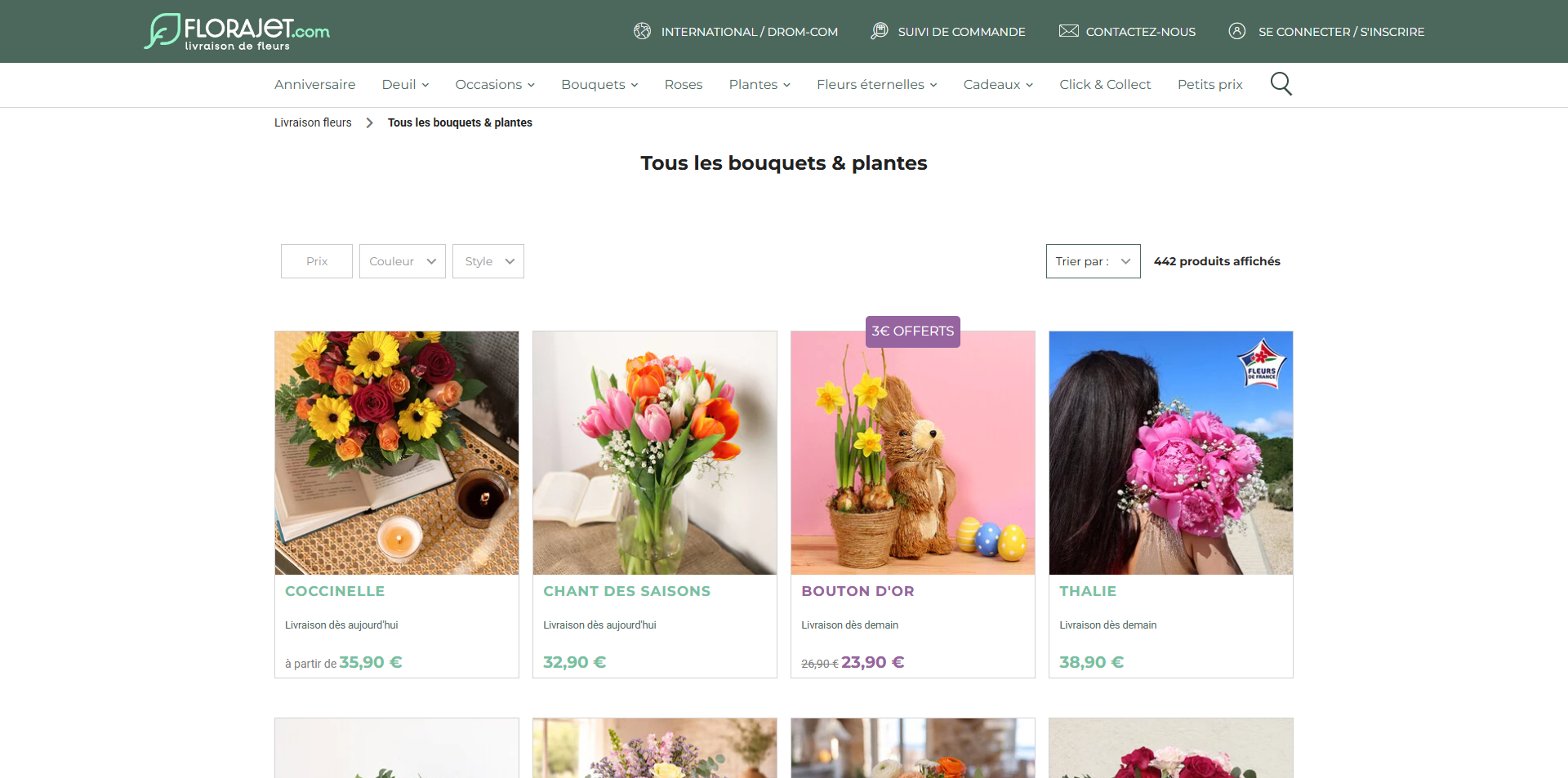Click SE CONNECTER / S'INSCRIRE
The height and width of the screenshot is (778, 1568).
[1342, 32]
